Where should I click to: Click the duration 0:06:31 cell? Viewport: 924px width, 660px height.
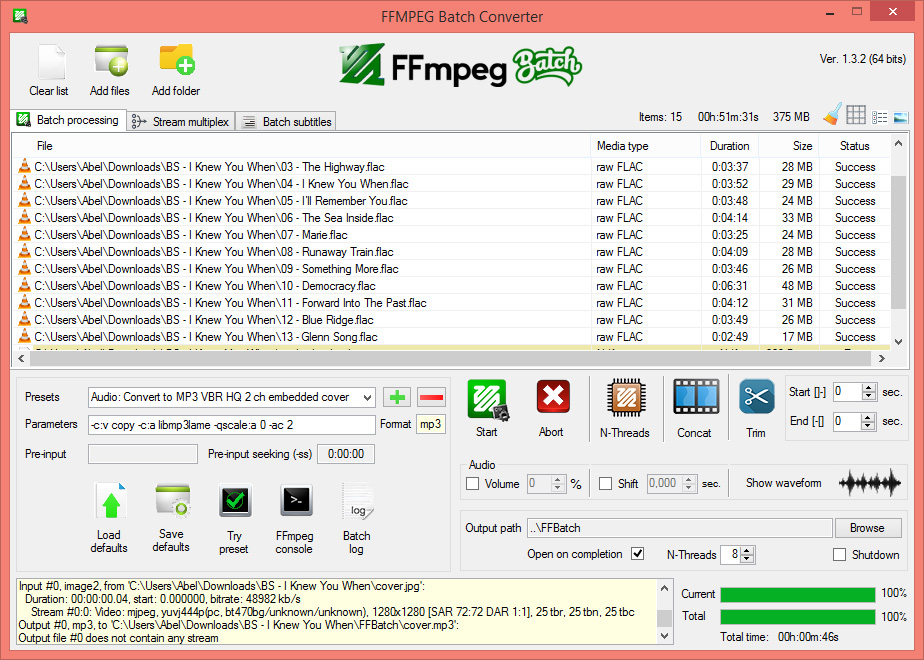coord(730,286)
